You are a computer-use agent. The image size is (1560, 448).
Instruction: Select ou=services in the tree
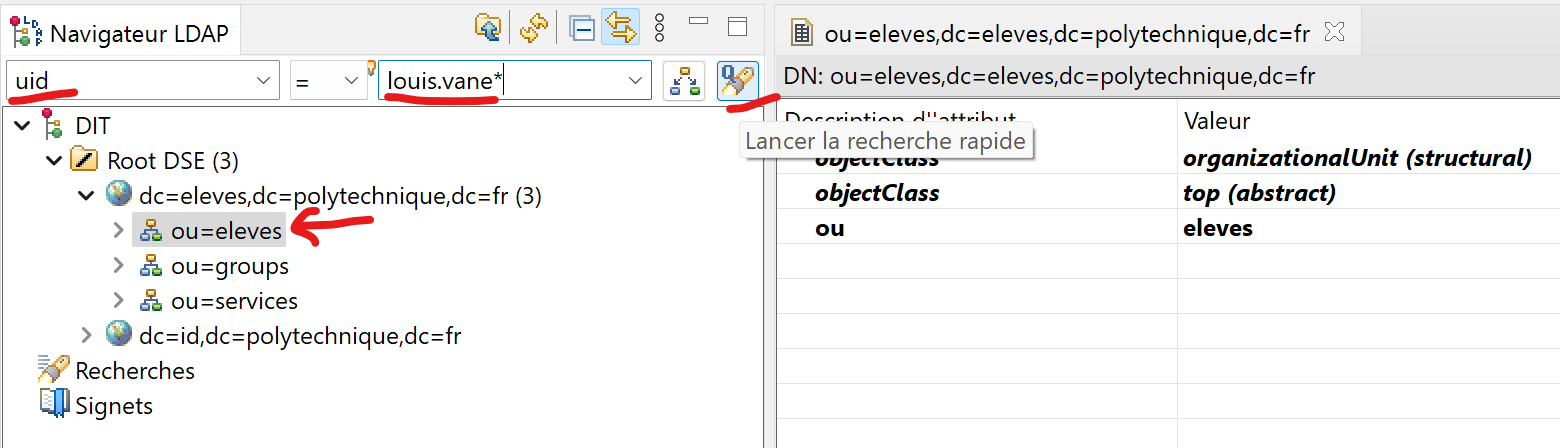(x=234, y=301)
